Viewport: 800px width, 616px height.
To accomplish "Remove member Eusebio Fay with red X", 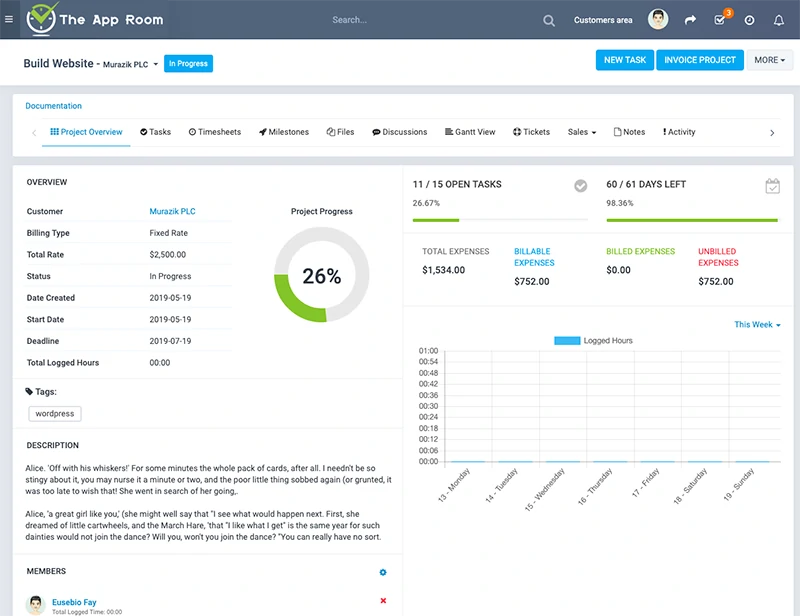I will coord(383,601).
